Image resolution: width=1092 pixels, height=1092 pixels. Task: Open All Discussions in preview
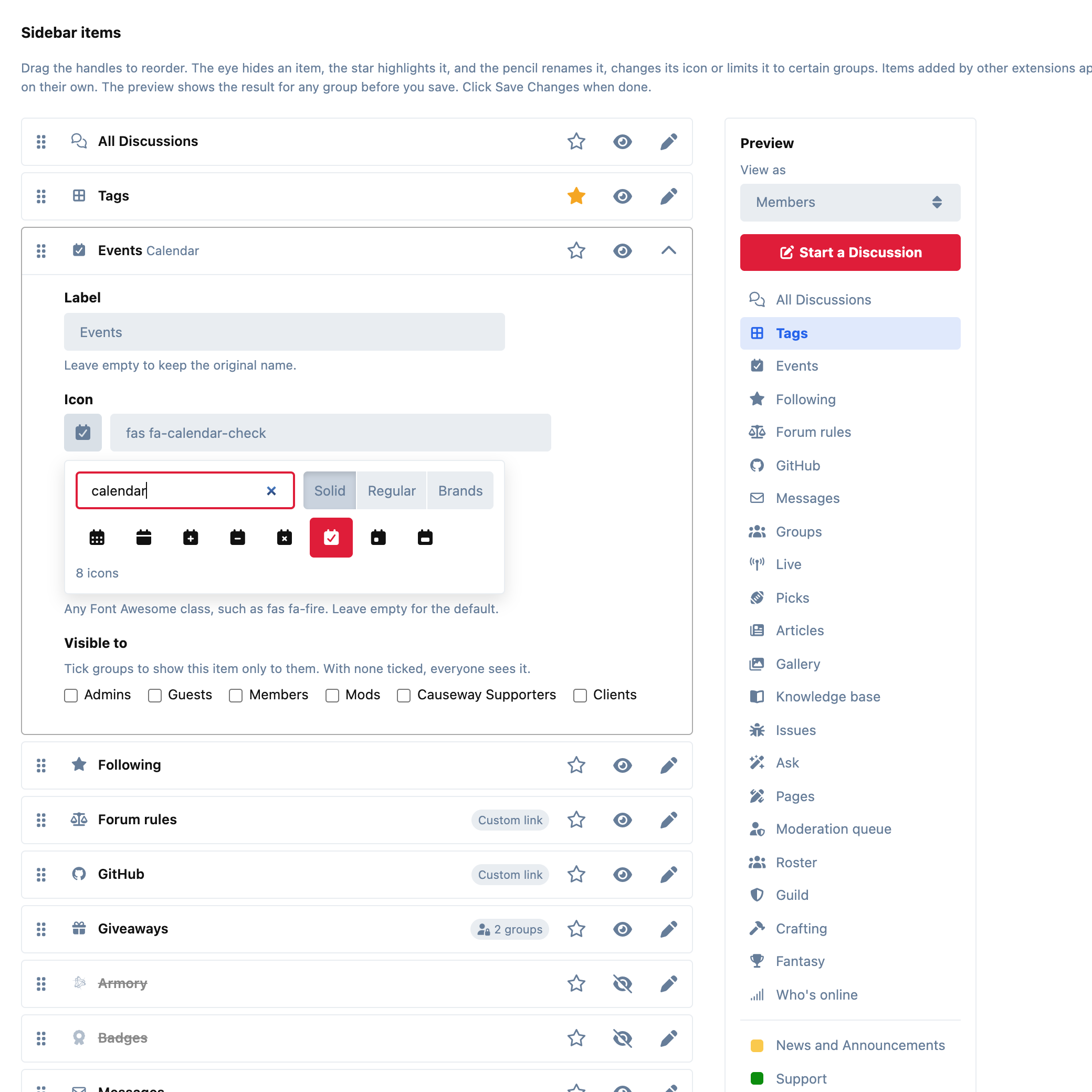850,300
